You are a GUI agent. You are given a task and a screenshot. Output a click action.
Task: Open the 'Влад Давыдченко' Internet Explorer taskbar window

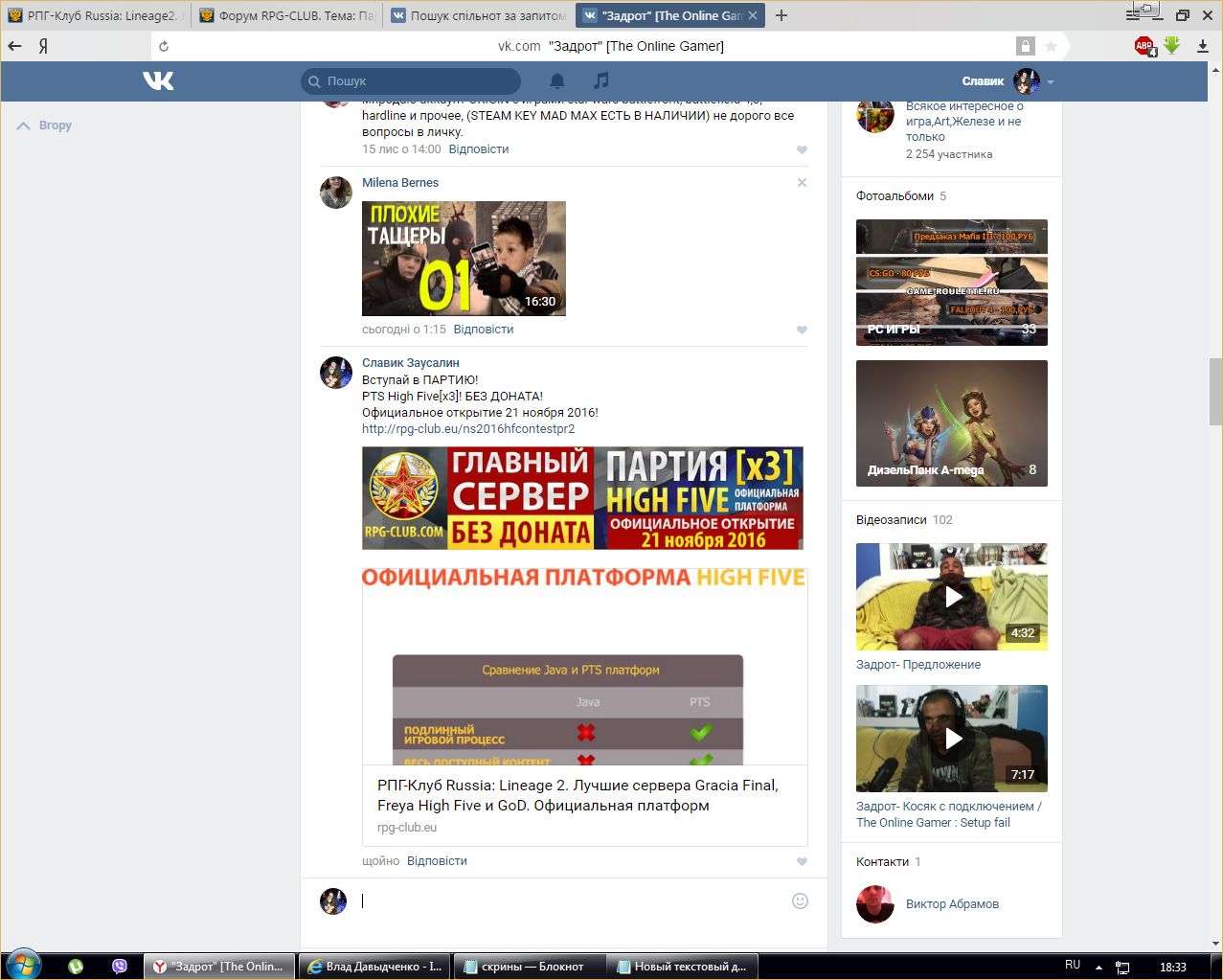(x=374, y=967)
